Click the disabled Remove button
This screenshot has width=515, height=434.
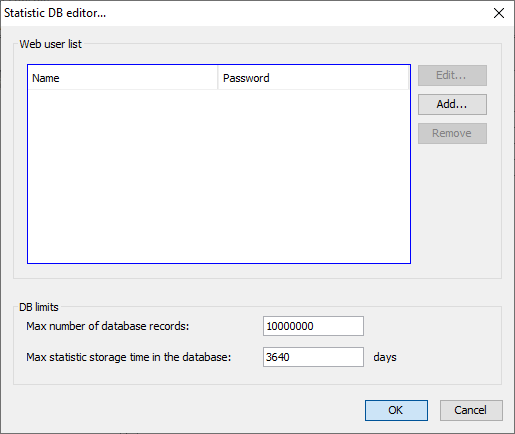(x=452, y=133)
